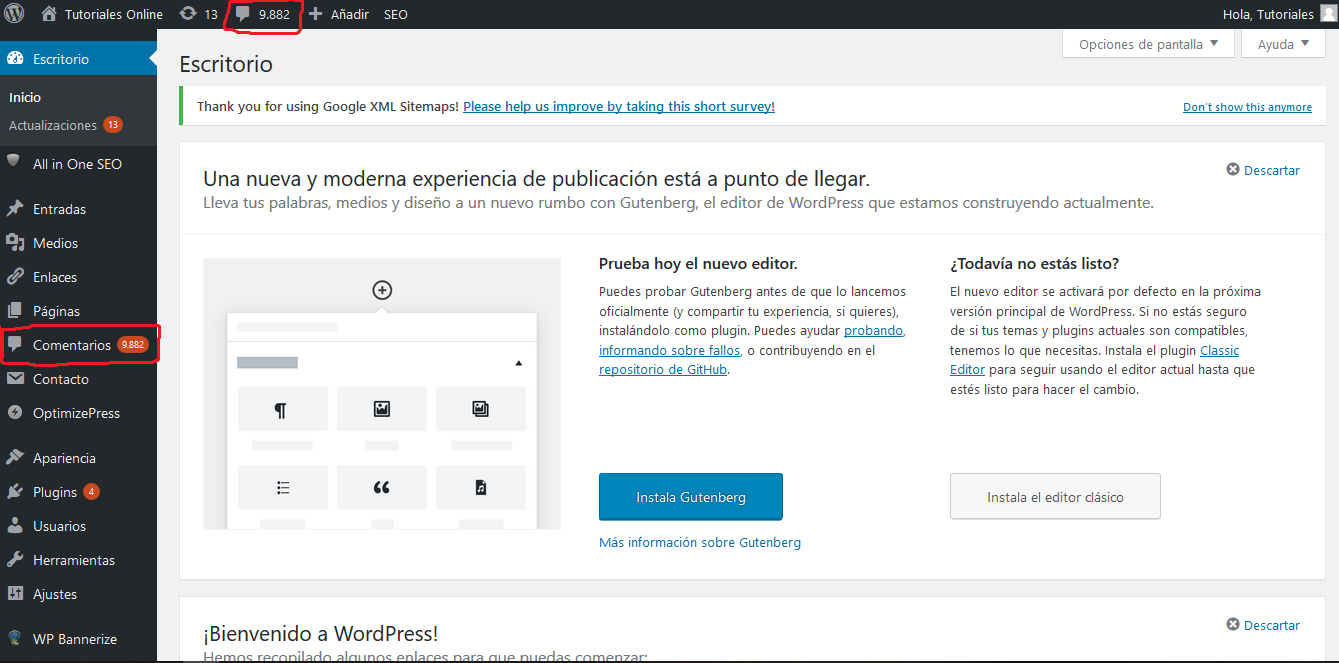Click Don't show this anymore link
The image size is (1339, 663).
click(x=1247, y=107)
